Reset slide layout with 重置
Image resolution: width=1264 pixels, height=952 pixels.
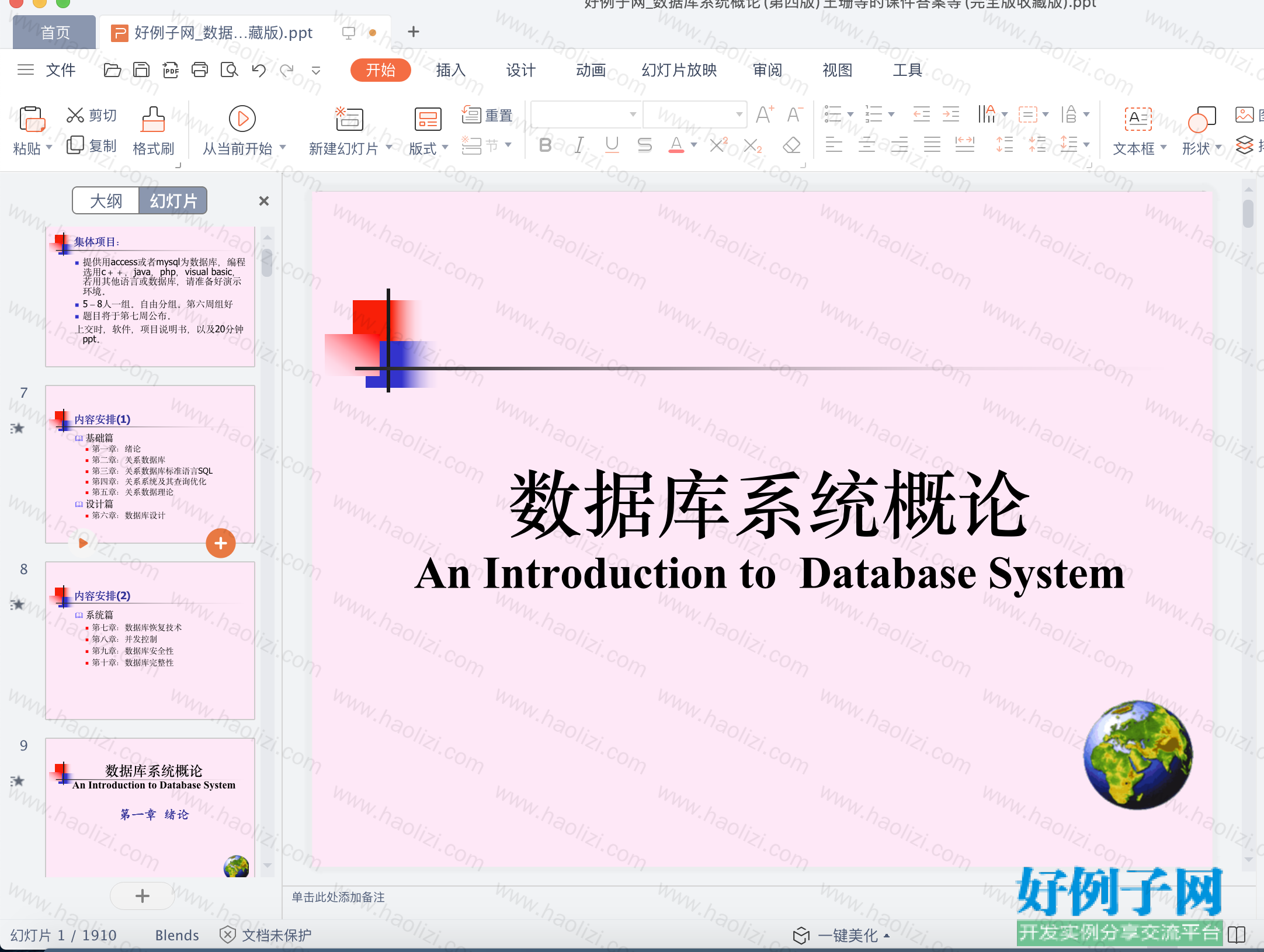[x=487, y=115]
